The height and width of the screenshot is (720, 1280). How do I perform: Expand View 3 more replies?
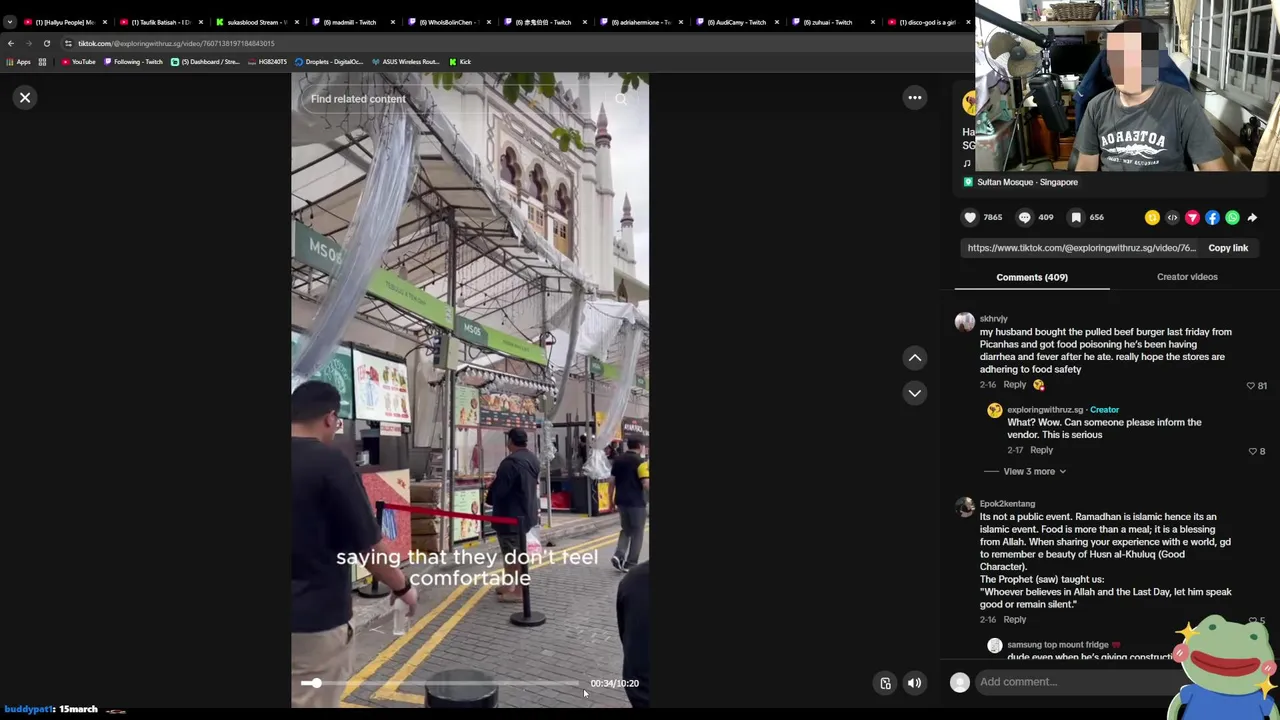pos(1034,471)
